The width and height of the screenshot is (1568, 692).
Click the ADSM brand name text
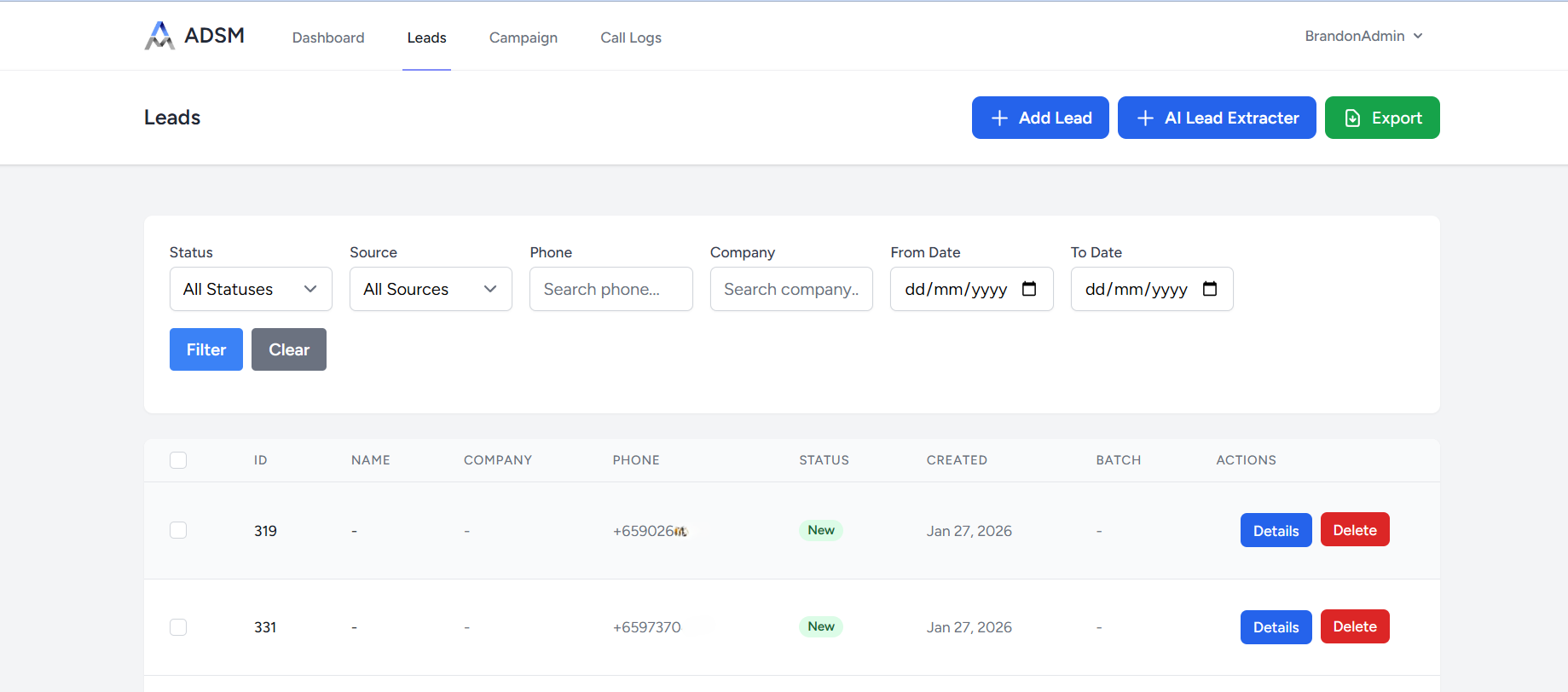[214, 35]
